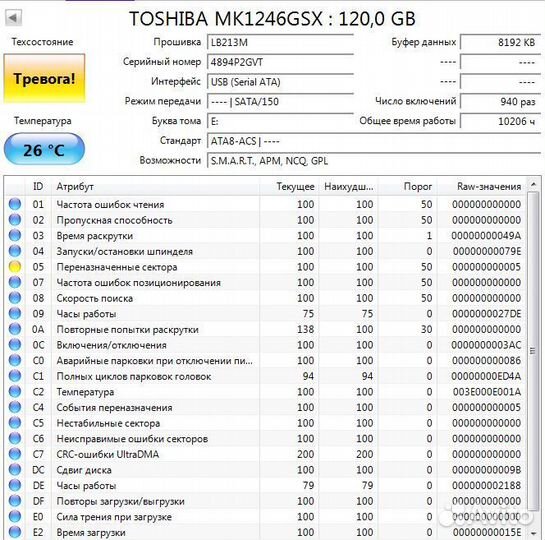Click raw value 0000000027DE

[x=486, y=314]
